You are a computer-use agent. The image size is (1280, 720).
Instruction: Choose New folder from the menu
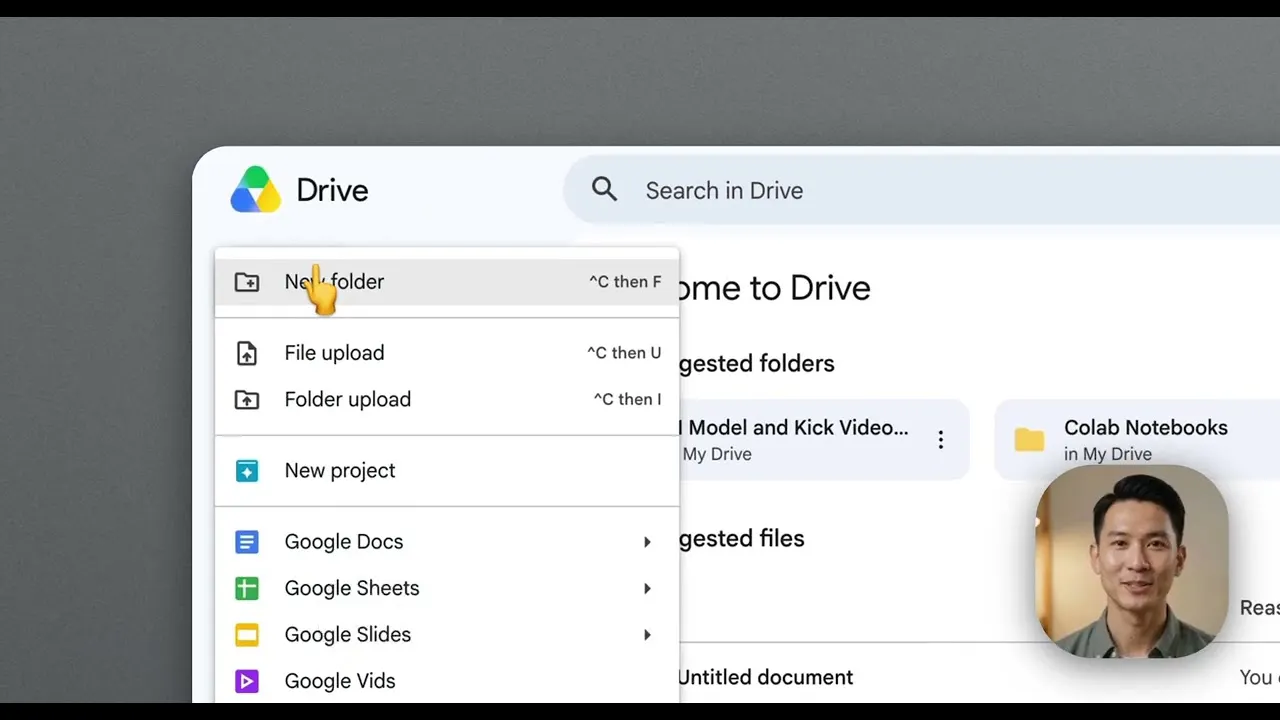[x=447, y=282]
